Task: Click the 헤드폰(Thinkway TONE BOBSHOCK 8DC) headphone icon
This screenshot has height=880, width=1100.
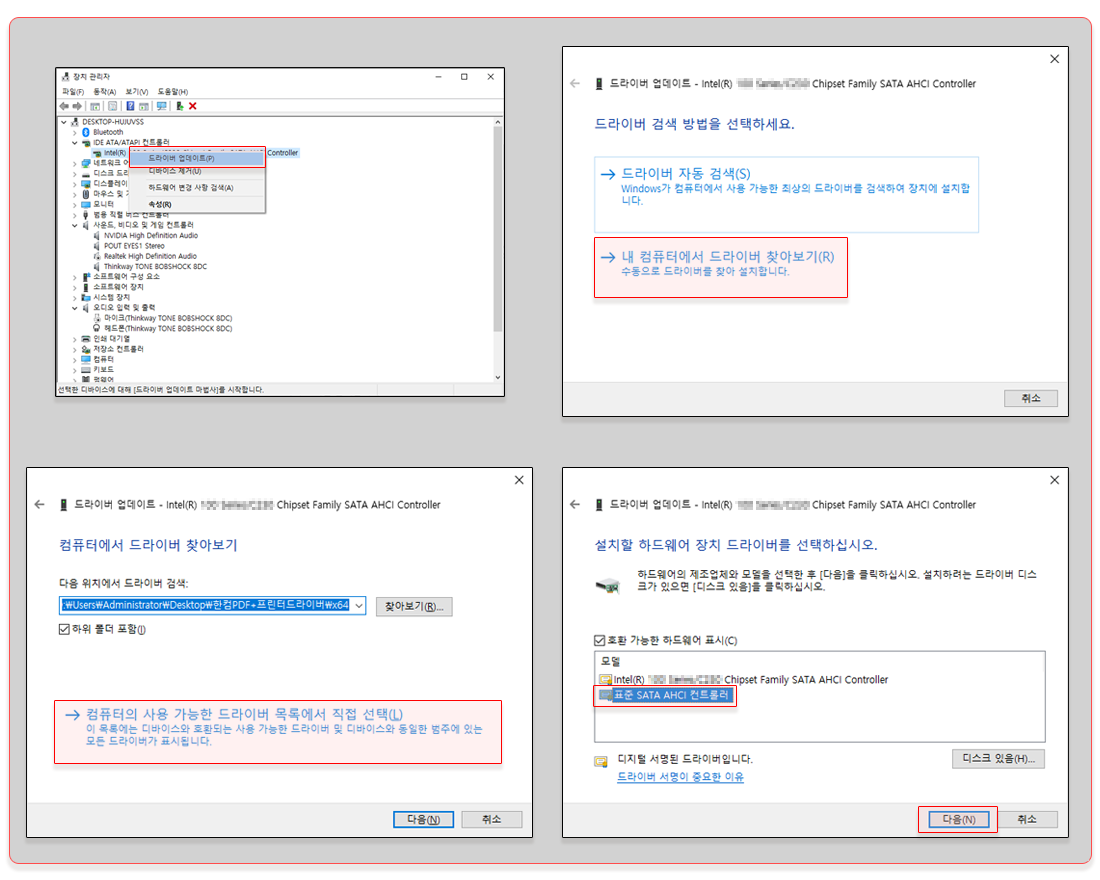Action: pos(96,328)
